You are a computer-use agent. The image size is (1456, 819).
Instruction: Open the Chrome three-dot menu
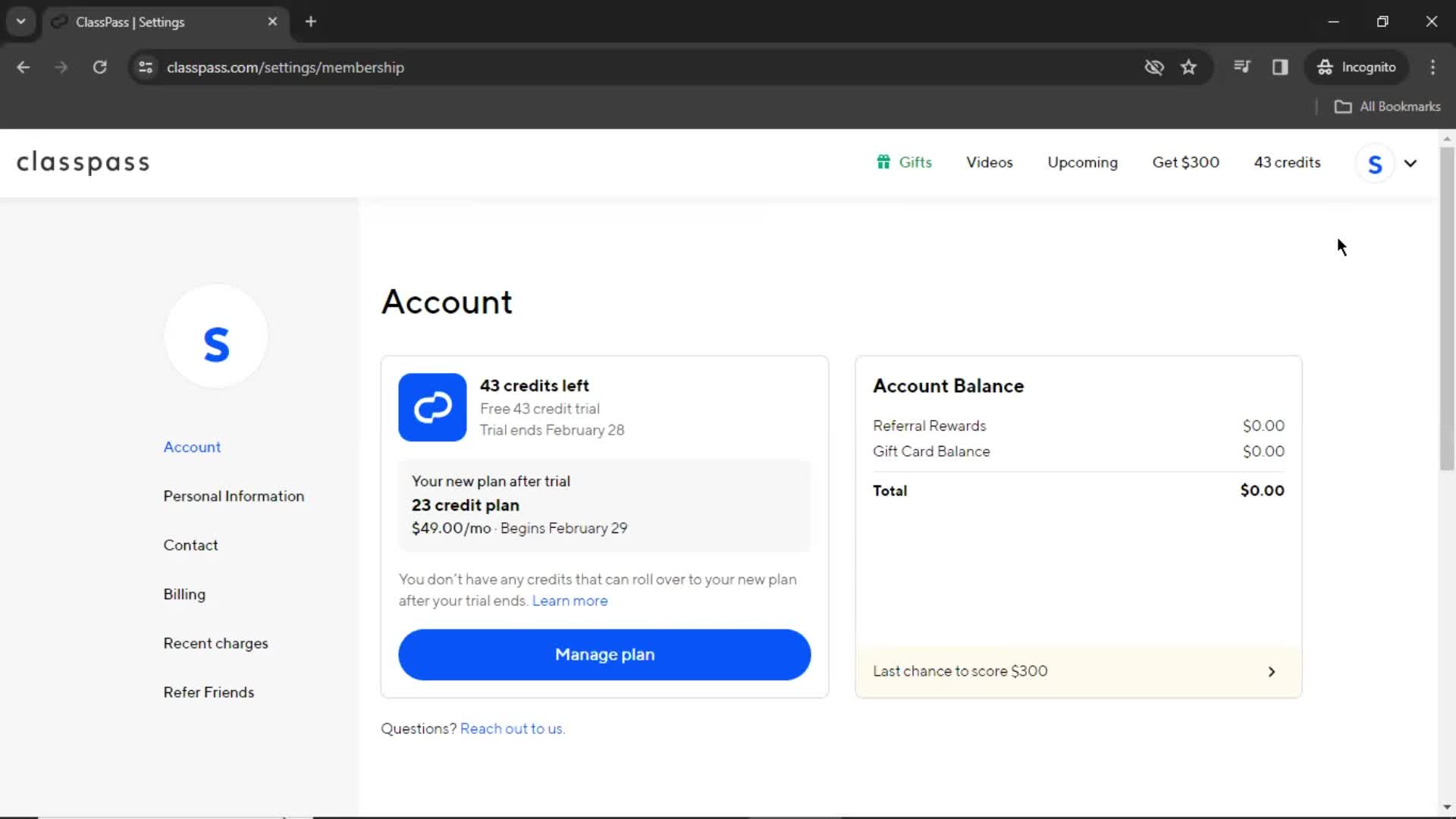[x=1432, y=67]
